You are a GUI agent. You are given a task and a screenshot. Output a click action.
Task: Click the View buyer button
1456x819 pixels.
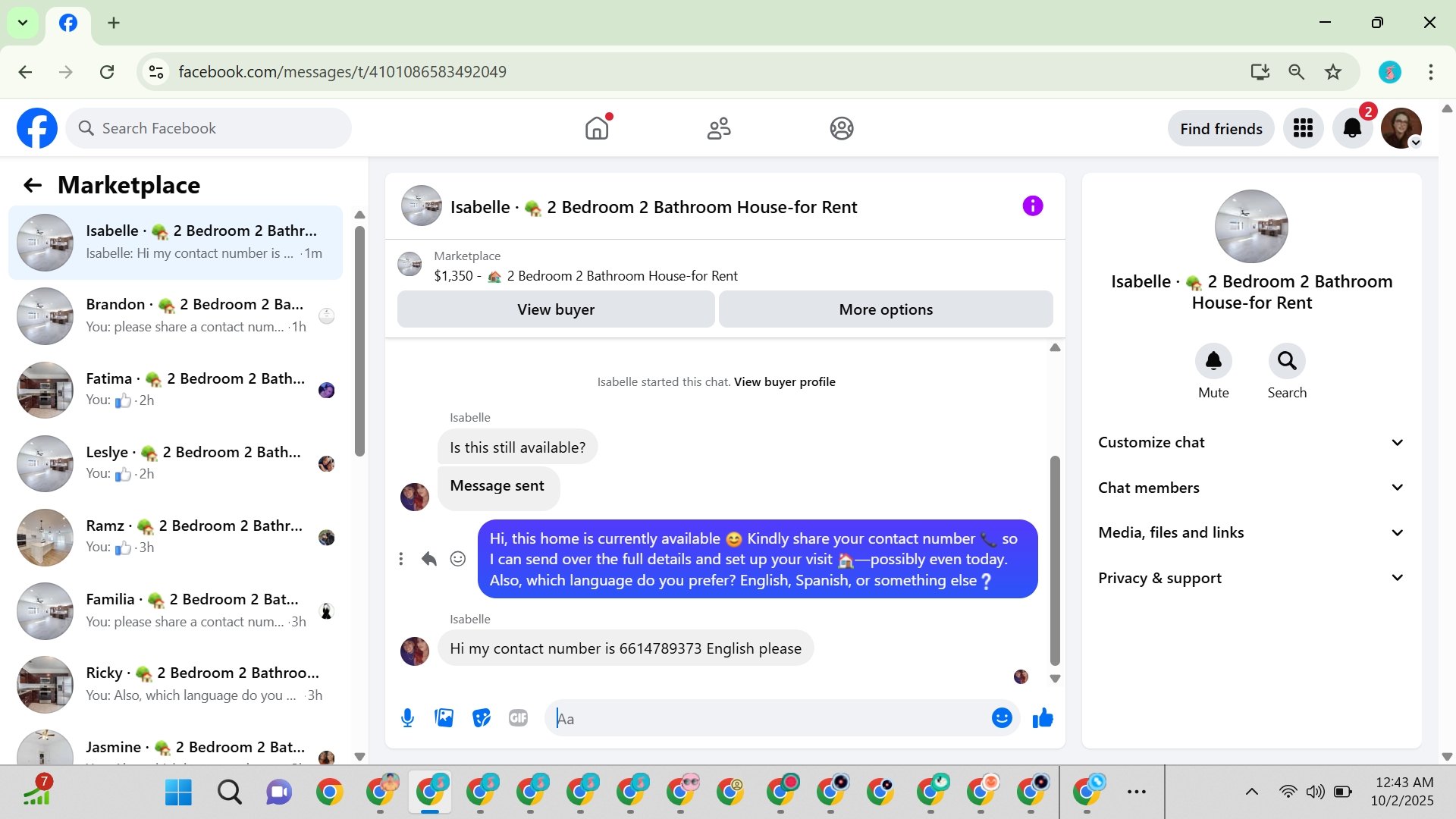click(x=555, y=309)
